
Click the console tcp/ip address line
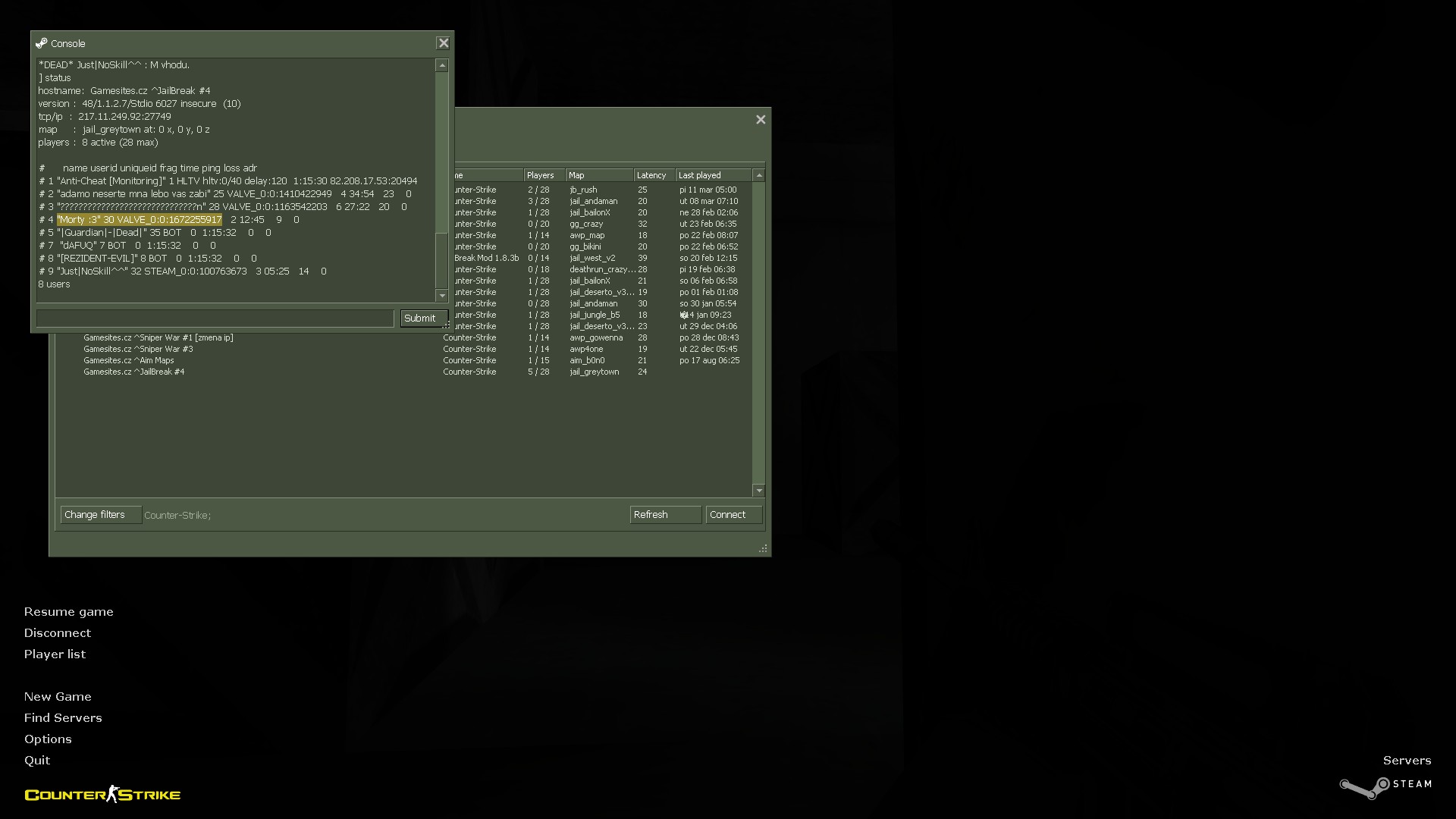point(105,117)
